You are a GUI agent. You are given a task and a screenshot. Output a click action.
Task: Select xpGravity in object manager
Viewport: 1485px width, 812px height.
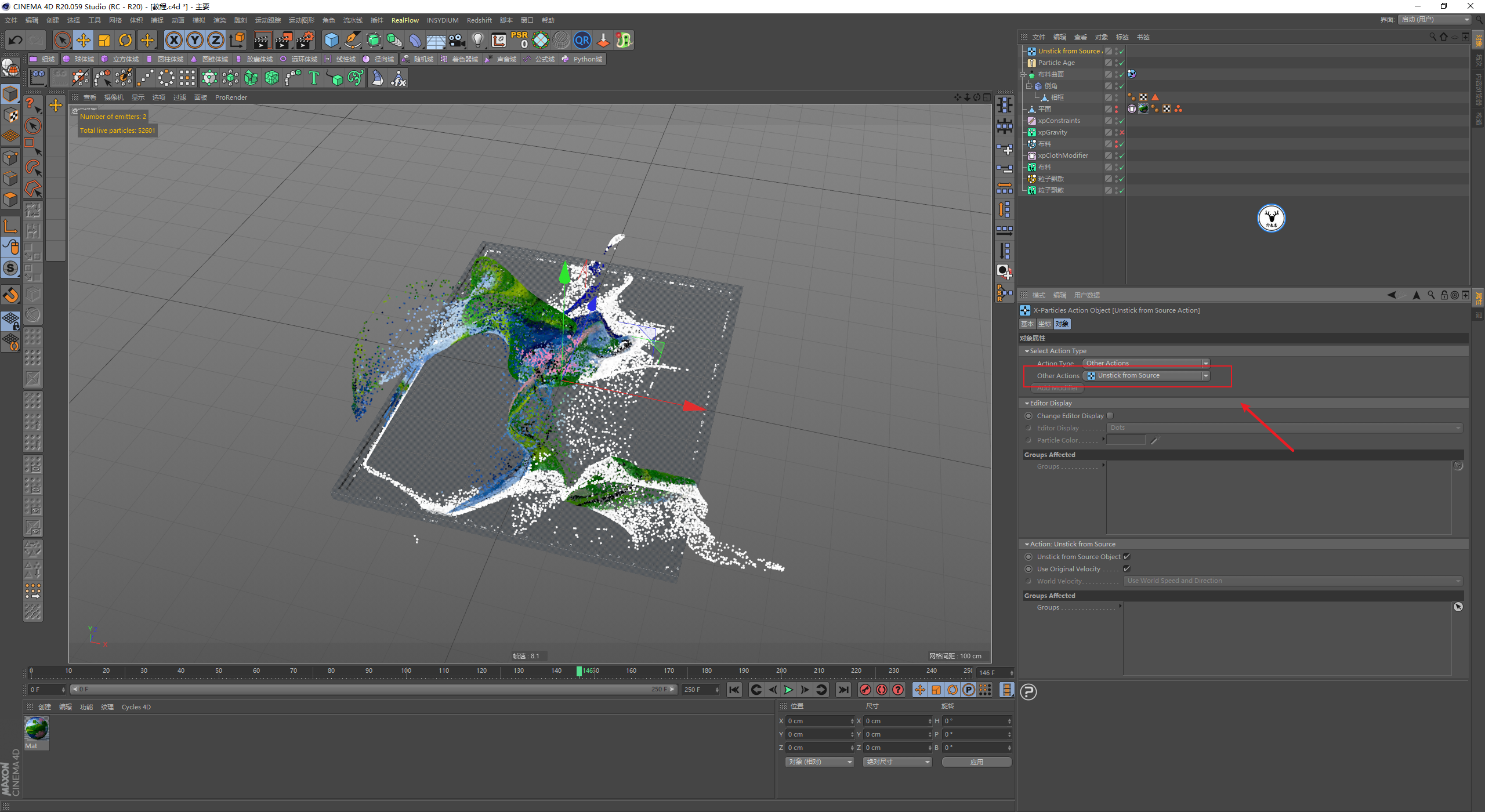coord(1052,132)
